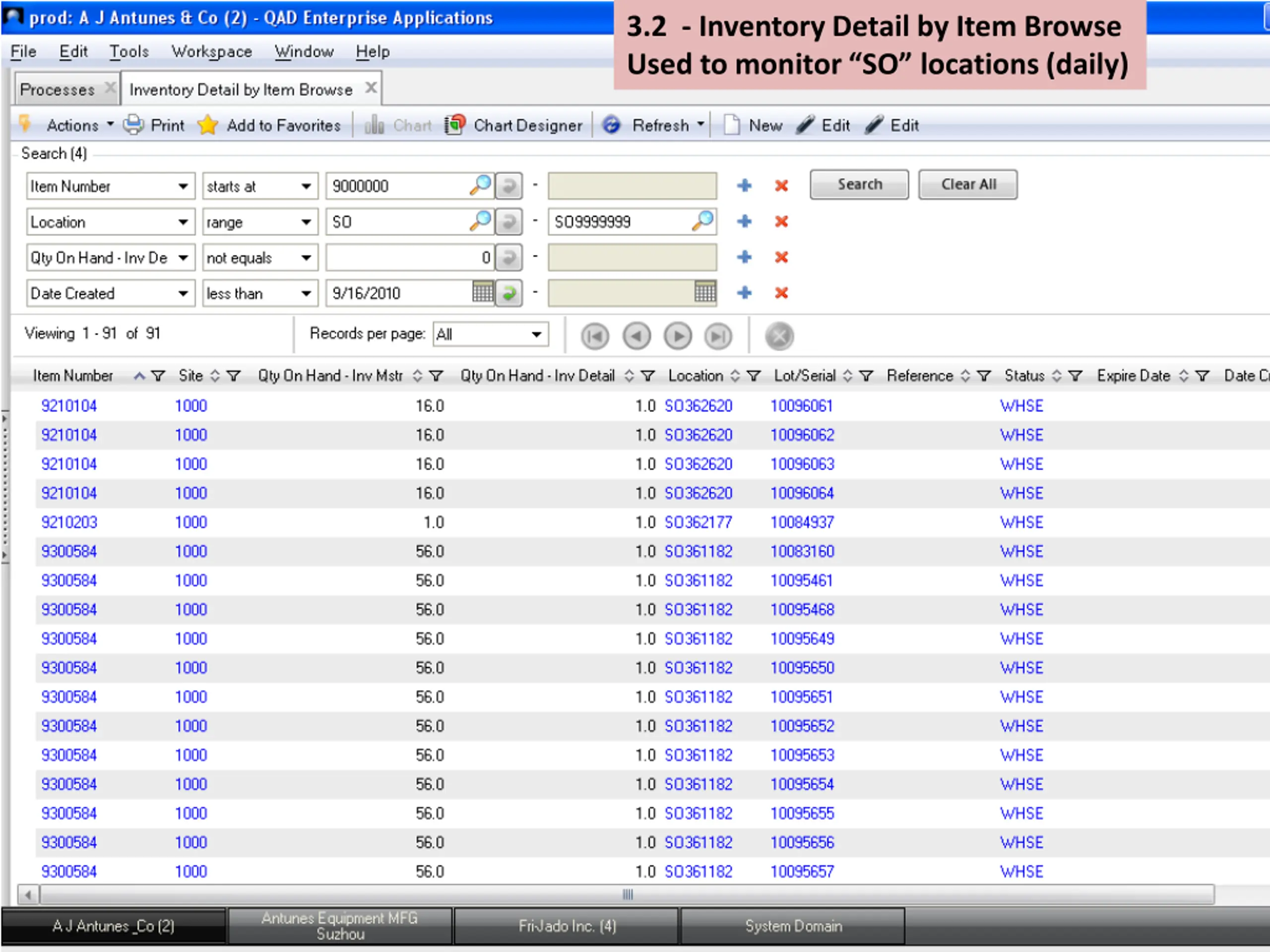Open the Refresh dropdown arrow
The height and width of the screenshot is (952, 1270).
[x=700, y=124]
